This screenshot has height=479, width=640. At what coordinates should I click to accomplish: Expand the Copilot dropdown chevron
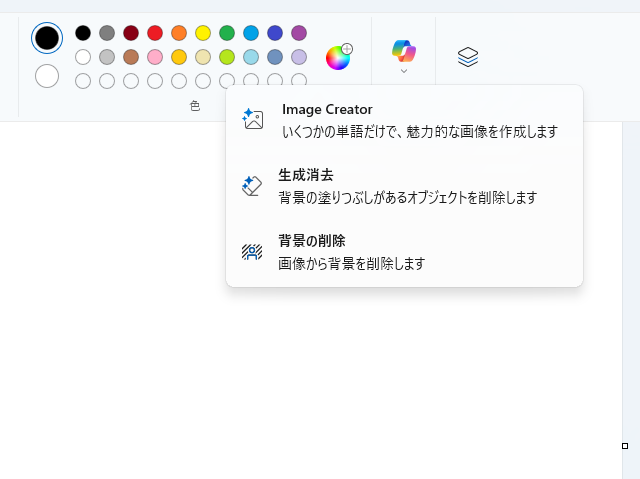click(x=404, y=71)
